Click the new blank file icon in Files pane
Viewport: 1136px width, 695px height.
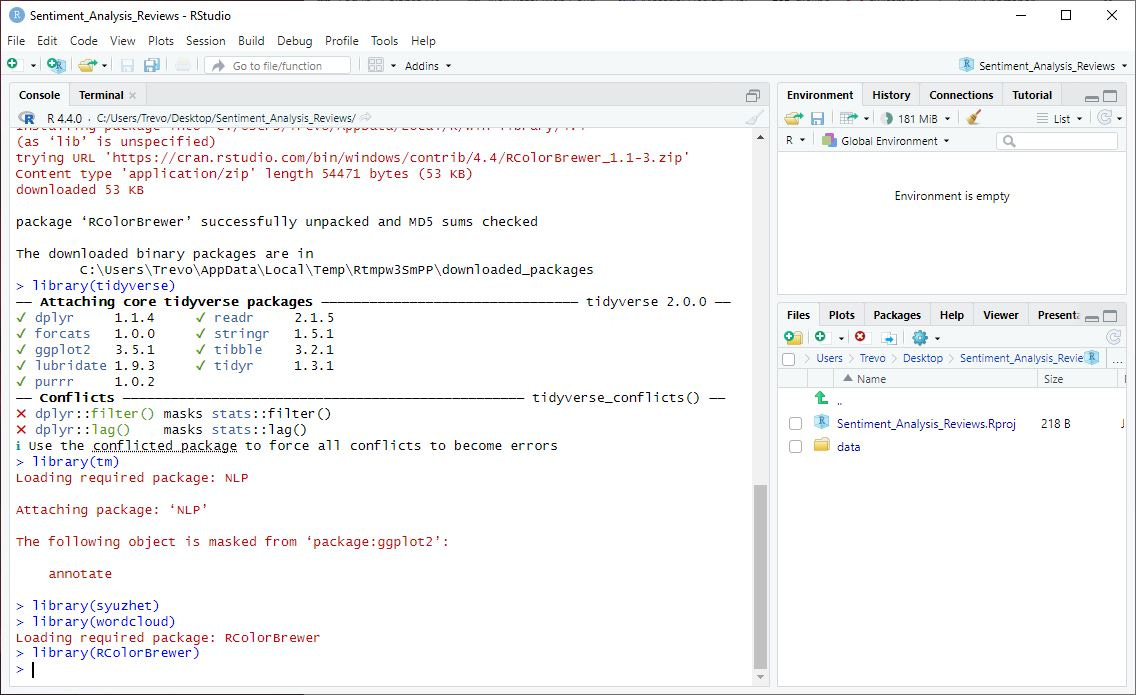pos(820,336)
